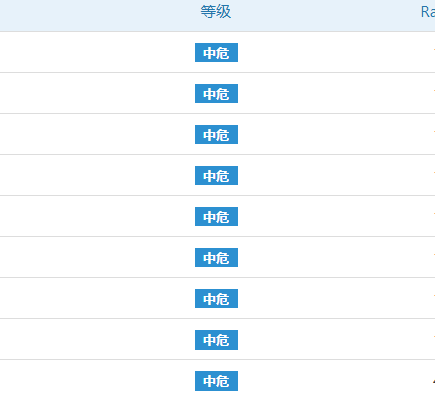Click the orange rank mark in seventh row

pyautogui.click(x=434, y=296)
